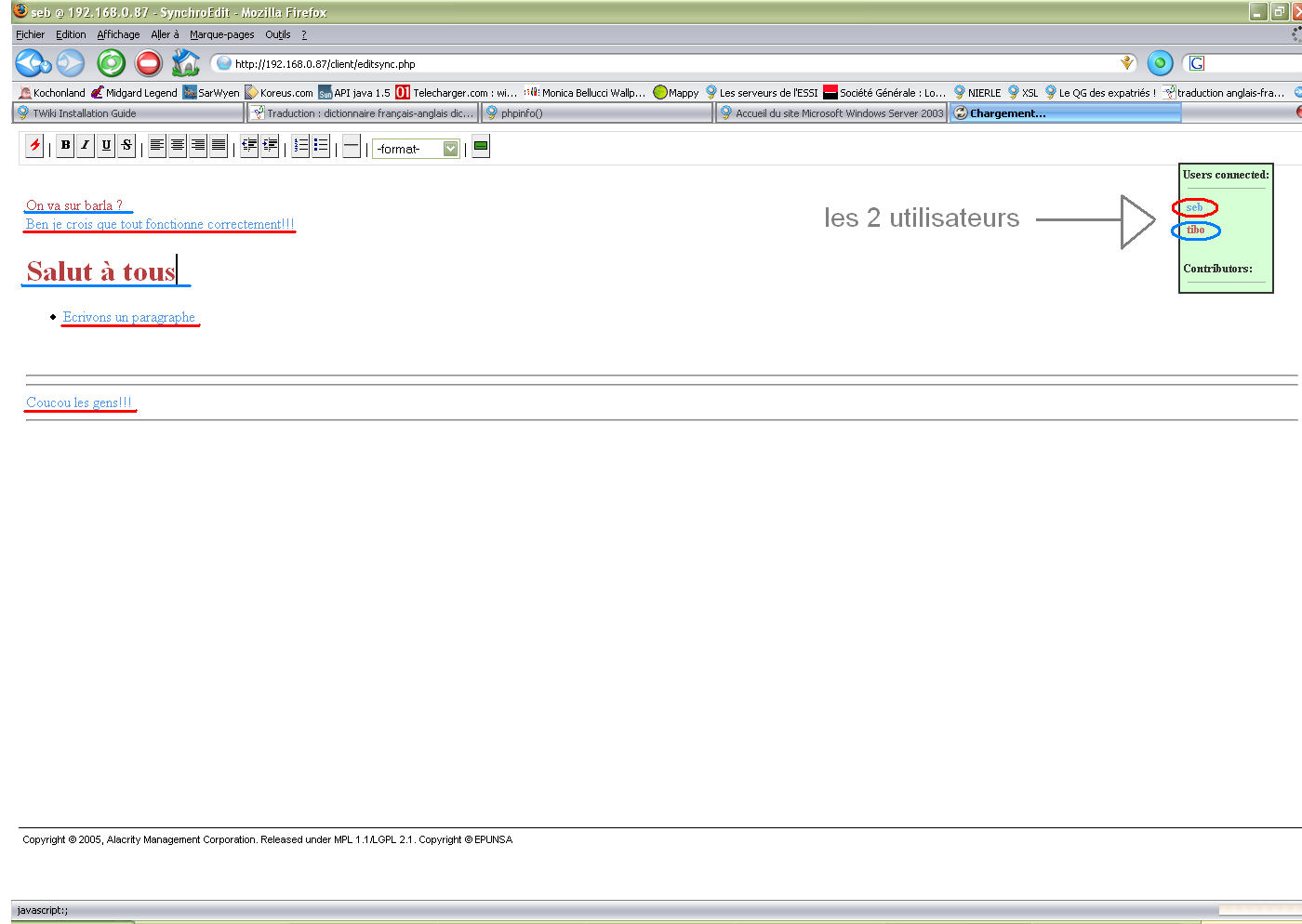Open the Affichage menu

pyautogui.click(x=118, y=34)
